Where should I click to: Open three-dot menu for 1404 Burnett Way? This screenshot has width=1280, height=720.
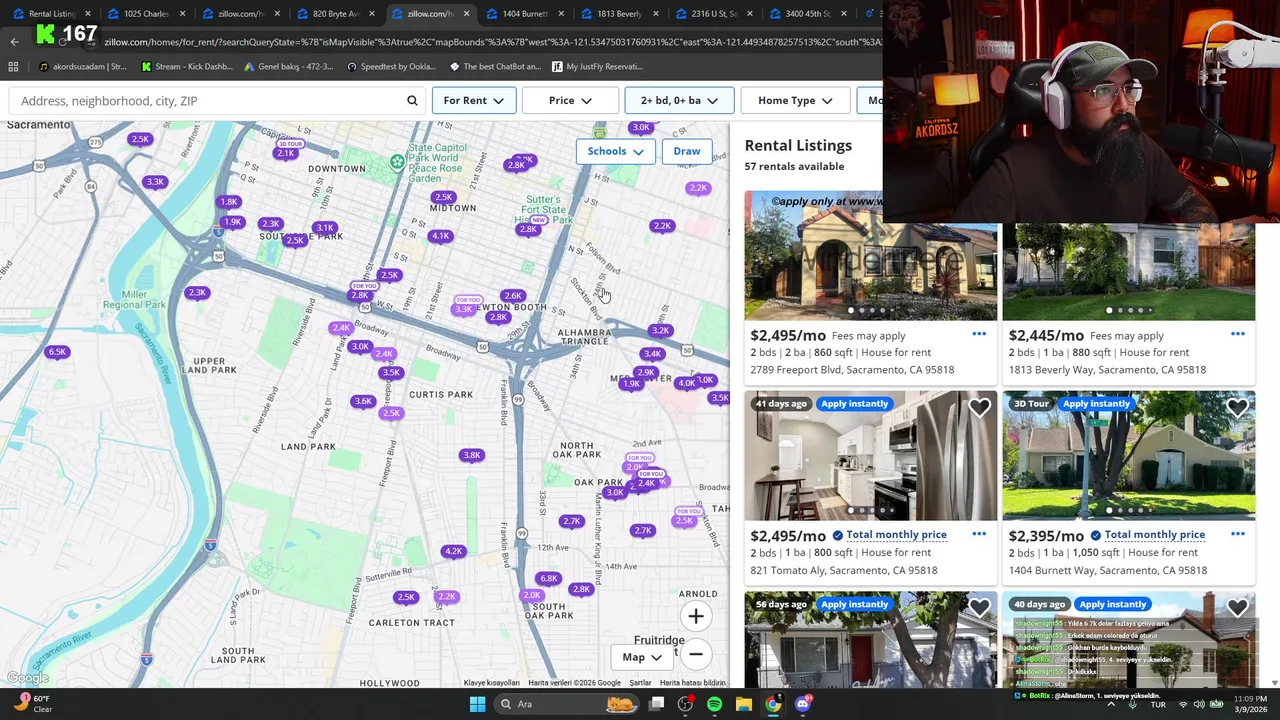click(1237, 534)
